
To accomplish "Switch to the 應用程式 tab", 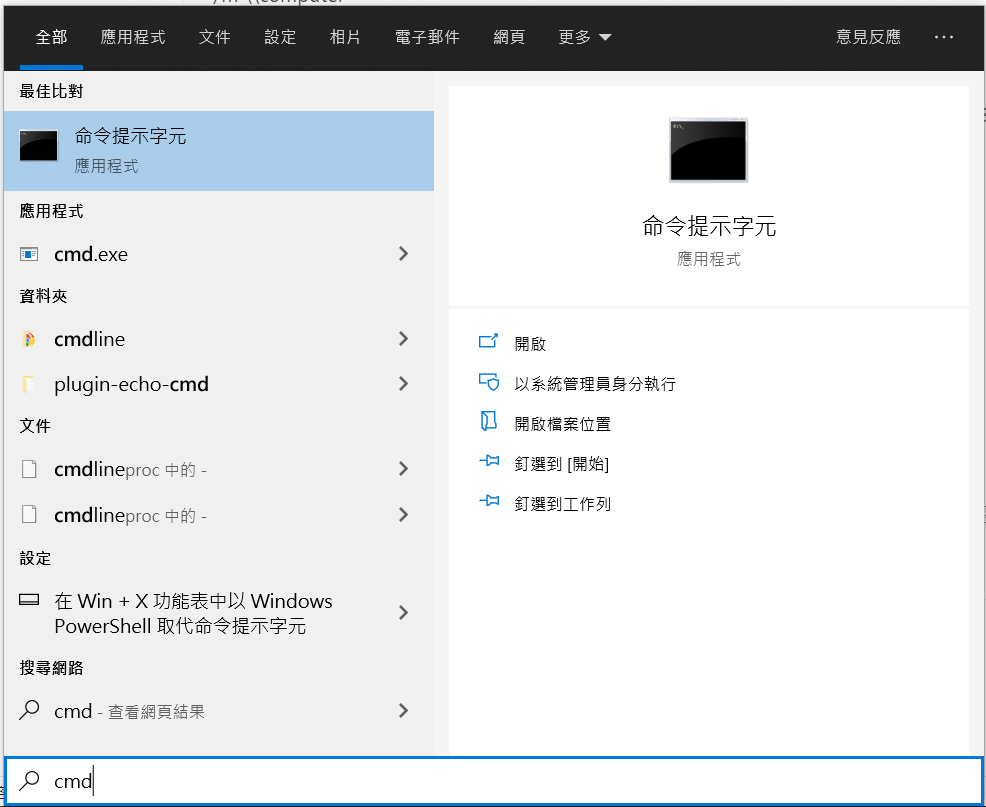I will 133,37.
